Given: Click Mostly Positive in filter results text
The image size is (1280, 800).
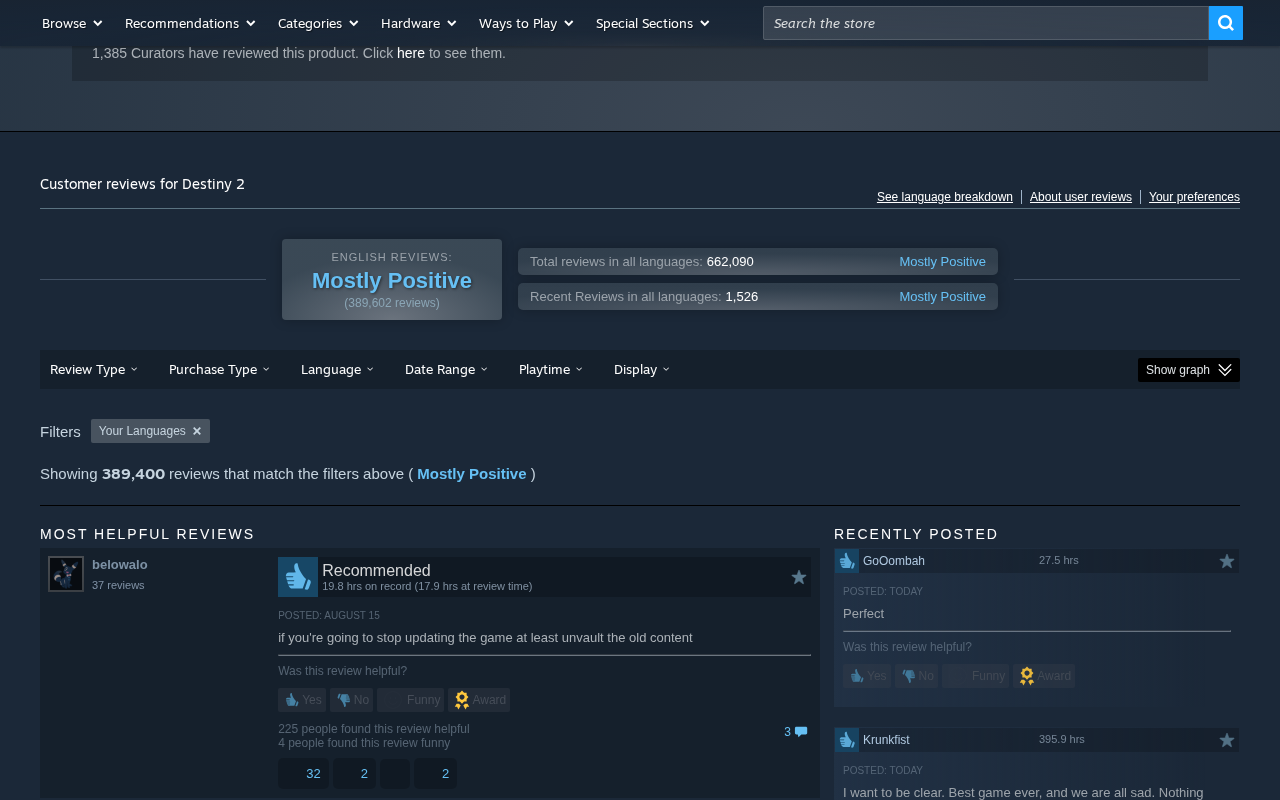Looking at the screenshot, I should 472,474.
